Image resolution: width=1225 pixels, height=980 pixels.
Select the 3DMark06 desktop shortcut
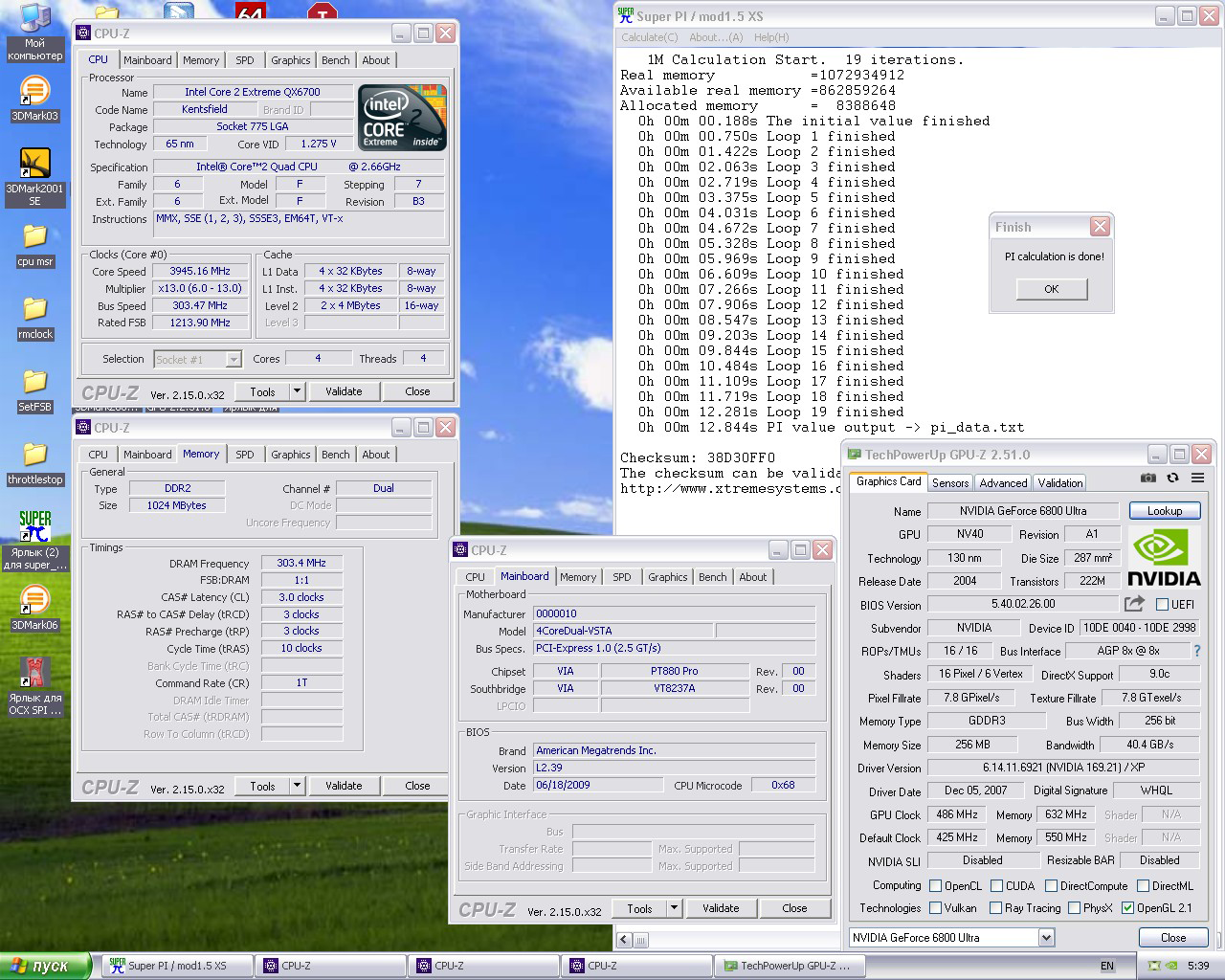coord(34,609)
